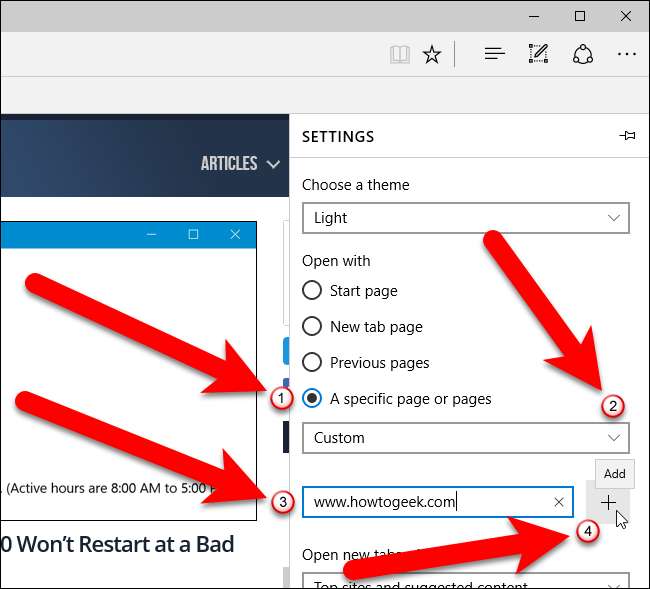Open Reading view book icon
This screenshot has width=650, height=589.
point(400,54)
